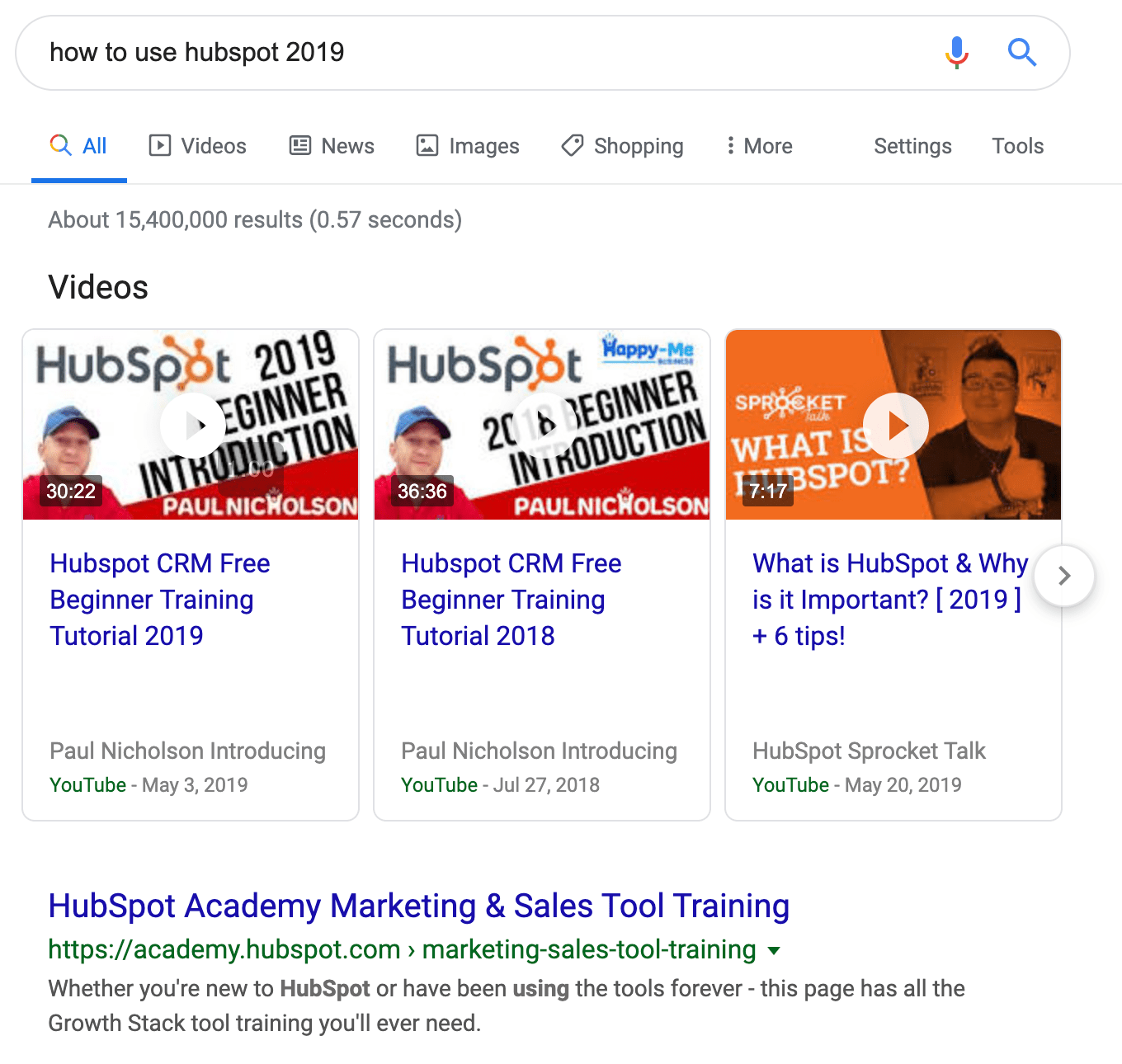
Task: Click the microphone voice search icon
Action: click(956, 53)
